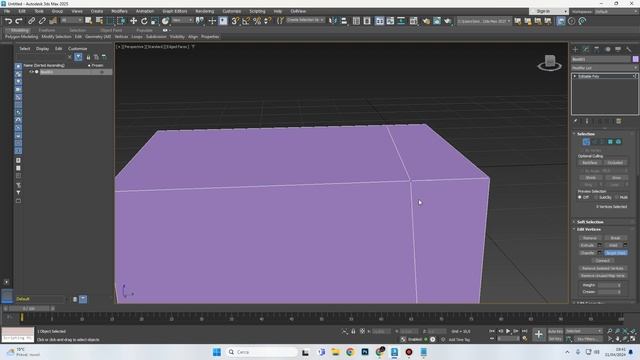Click the Window/Crossing selection icon

tap(121, 21)
